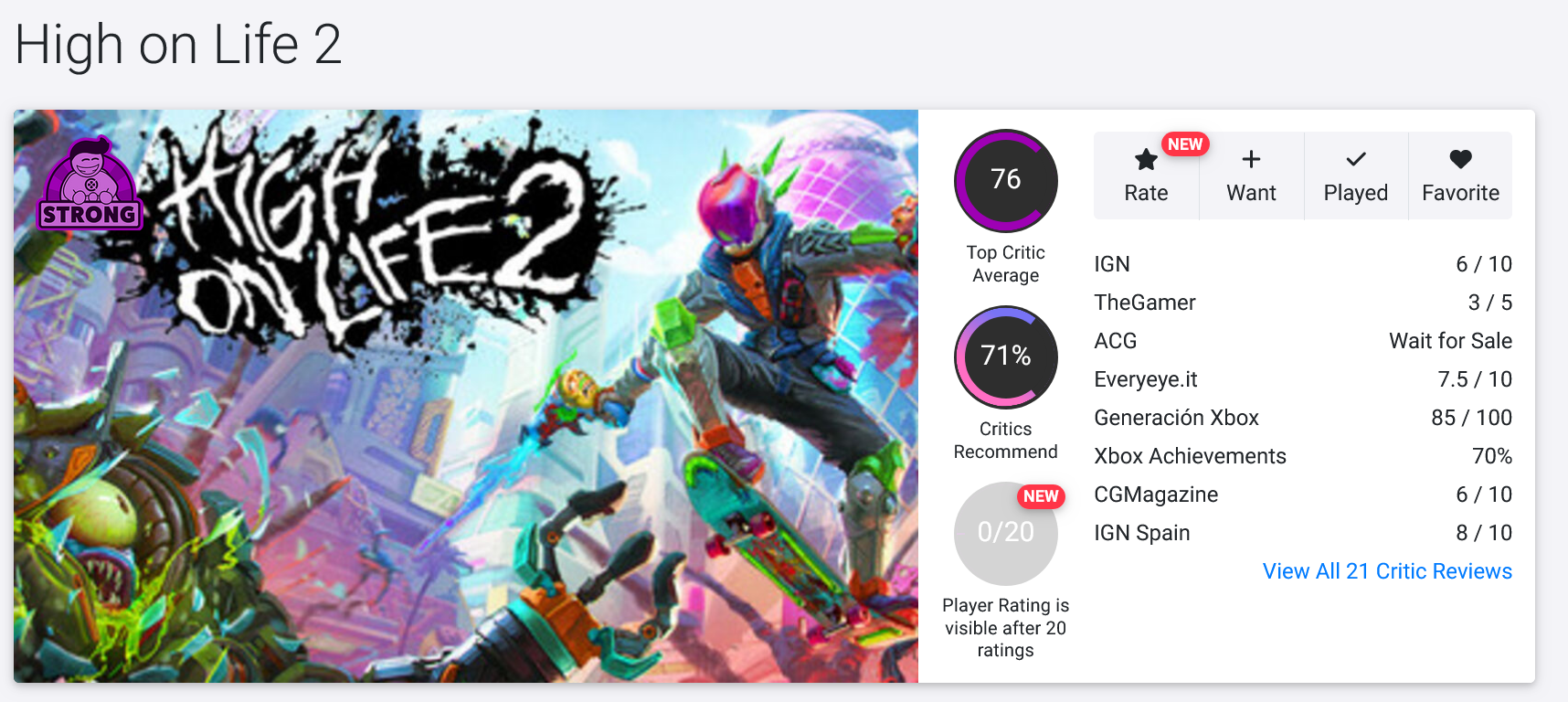Open the IGN Spain review
The height and width of the screenshot is (702, 1568).
[1141, 533]
